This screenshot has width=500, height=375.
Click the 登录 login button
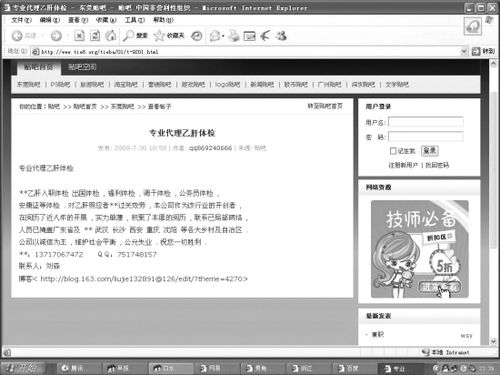430,151
